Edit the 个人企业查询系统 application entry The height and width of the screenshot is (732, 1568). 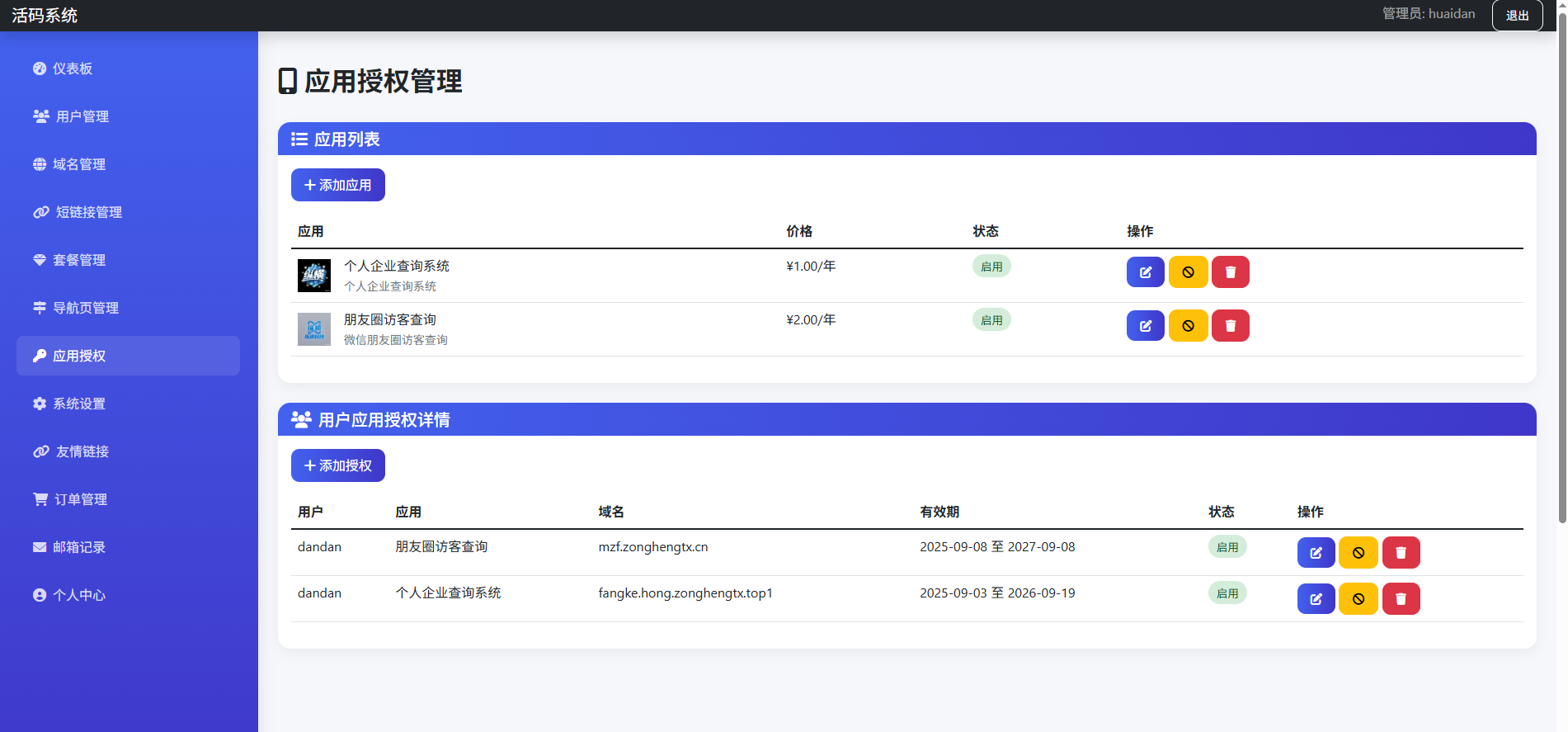[1145, 272]
